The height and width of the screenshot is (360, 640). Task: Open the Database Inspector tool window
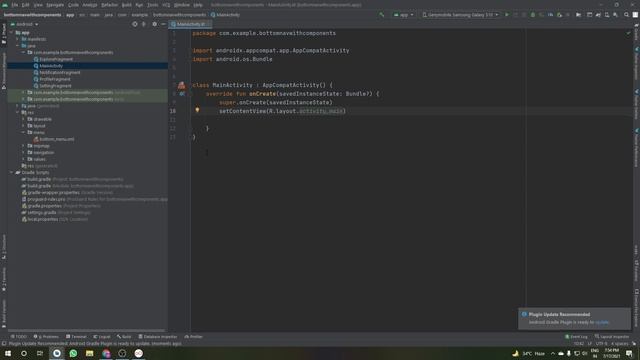[x=158, y=337]
